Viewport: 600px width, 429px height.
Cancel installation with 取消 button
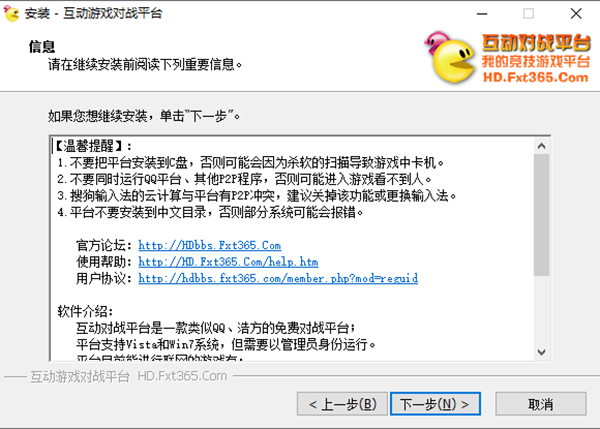(541, 404)
